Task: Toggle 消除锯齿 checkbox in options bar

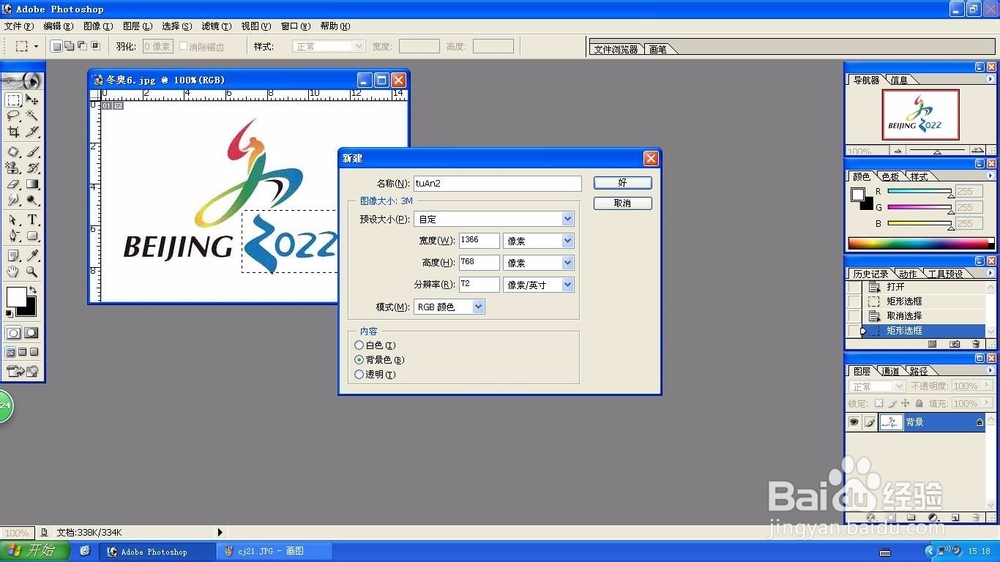Action: point(184,46)
